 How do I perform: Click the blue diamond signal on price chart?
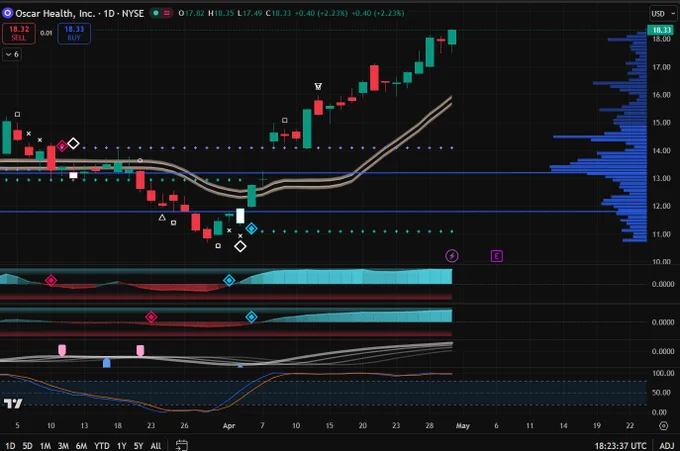[x=252, y=228]
